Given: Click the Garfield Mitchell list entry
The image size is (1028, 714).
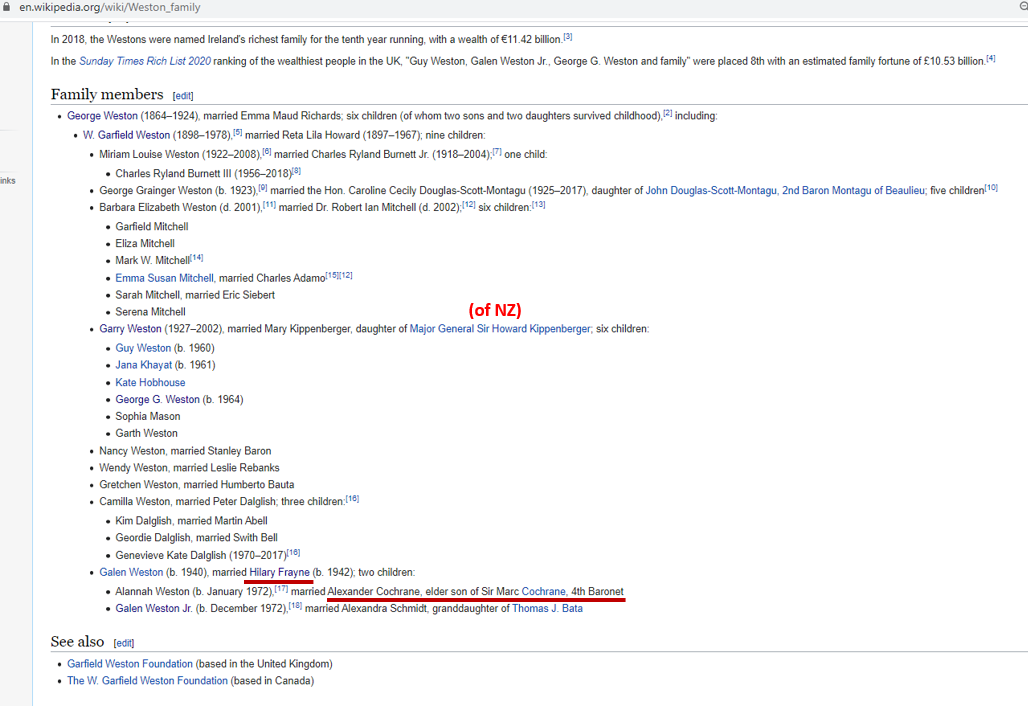Looking at the screenshot, I should click(152, 227).
